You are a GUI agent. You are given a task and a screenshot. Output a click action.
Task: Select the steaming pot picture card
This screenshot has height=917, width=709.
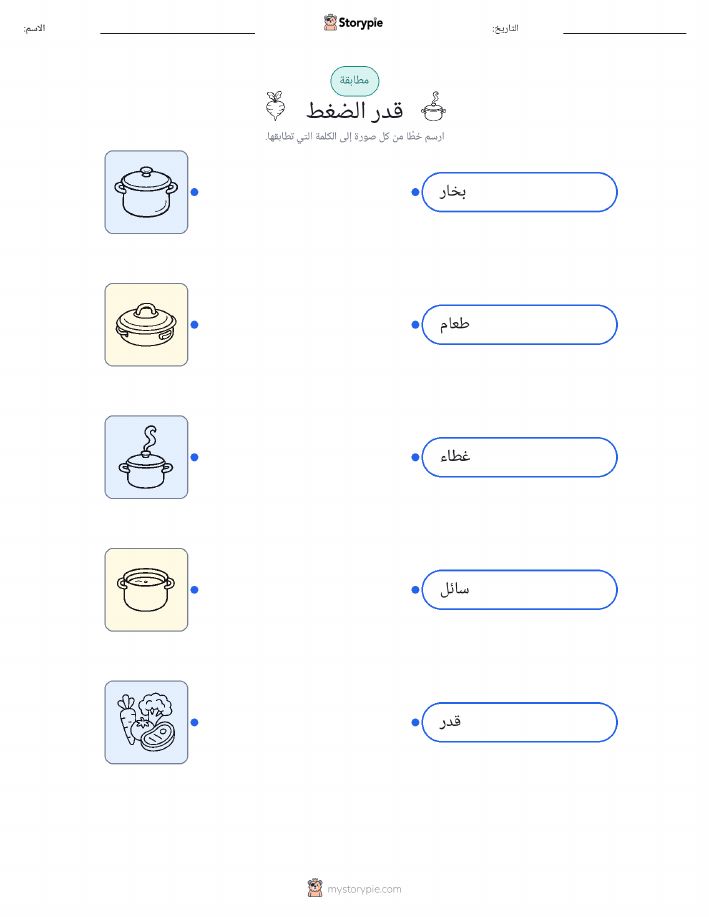tap(146, 457)
